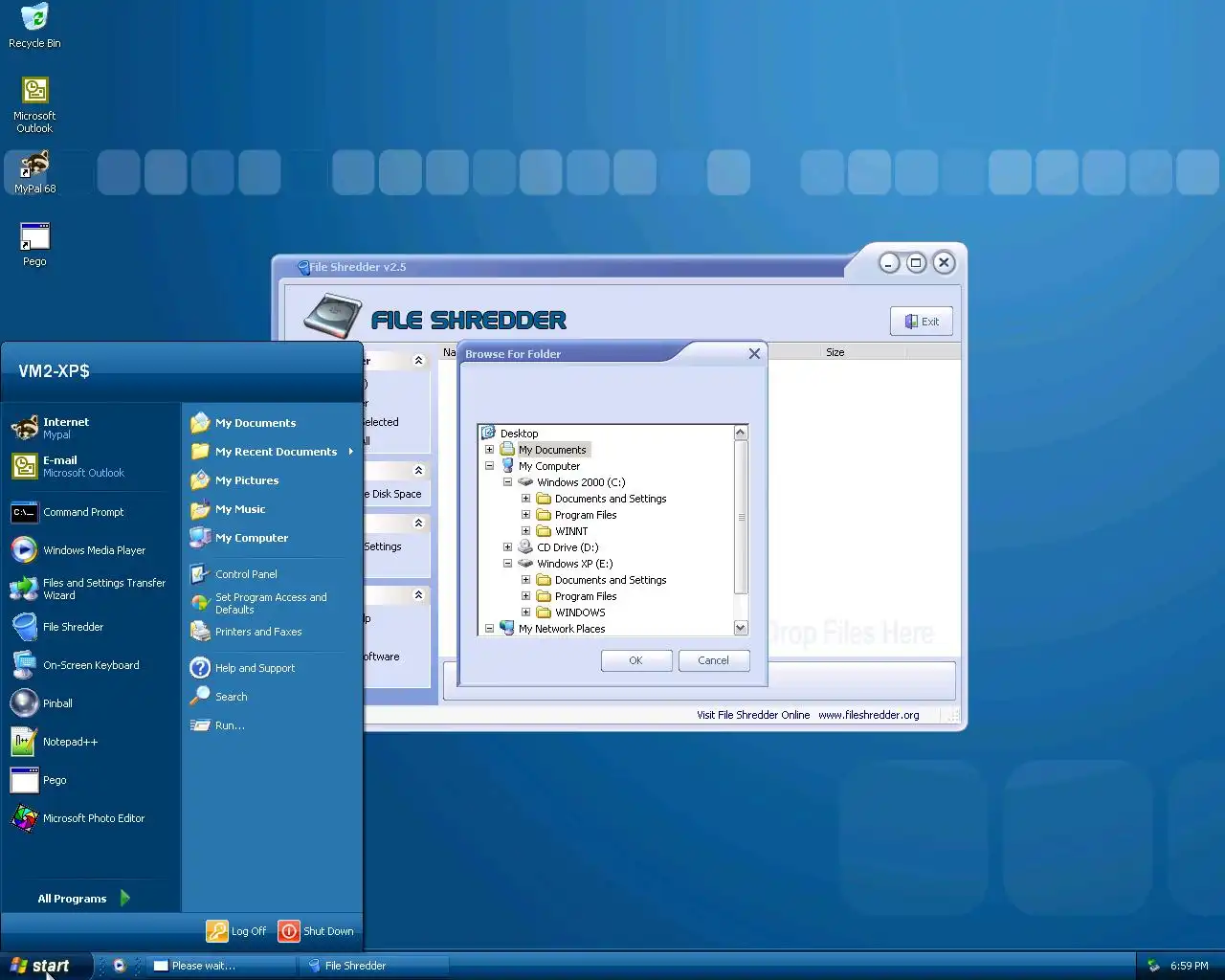Image resolution: width=1225 pixels, height=980 pixels.
Task: Click folder tree scrollbar down arrow
Action: [x=740, y=628]
